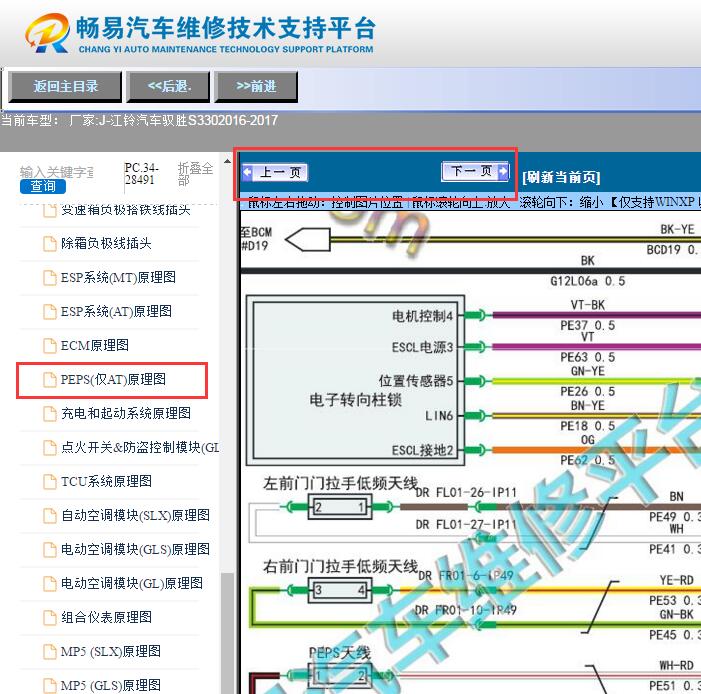
Task: Click document icon beside 除霜负极线插头
Action: pyautogui.click(x=50, y=244)
